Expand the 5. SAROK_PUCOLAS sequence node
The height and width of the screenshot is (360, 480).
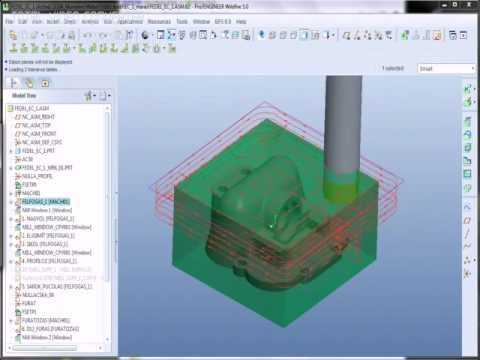click(11, 287)
